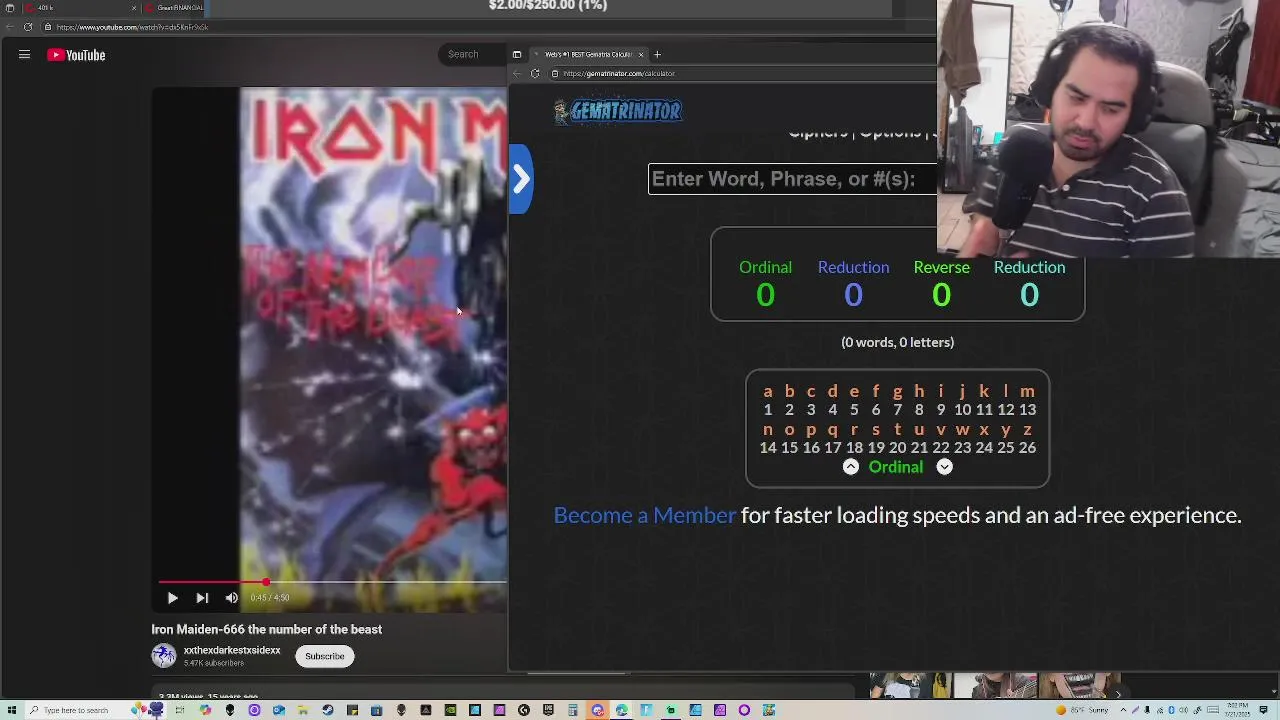Open File Explorer folder icon in taskbar
The image size is (1280, 720).
302,710
